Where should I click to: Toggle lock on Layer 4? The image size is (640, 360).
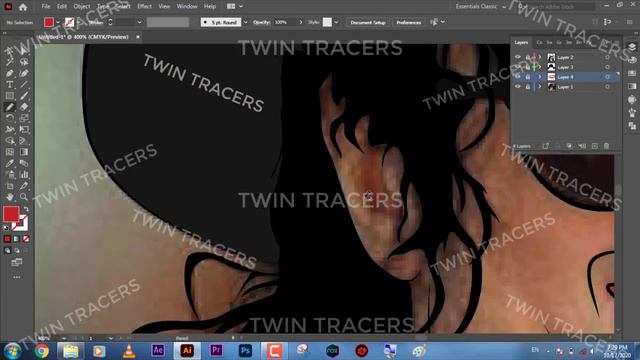(527, 77)
